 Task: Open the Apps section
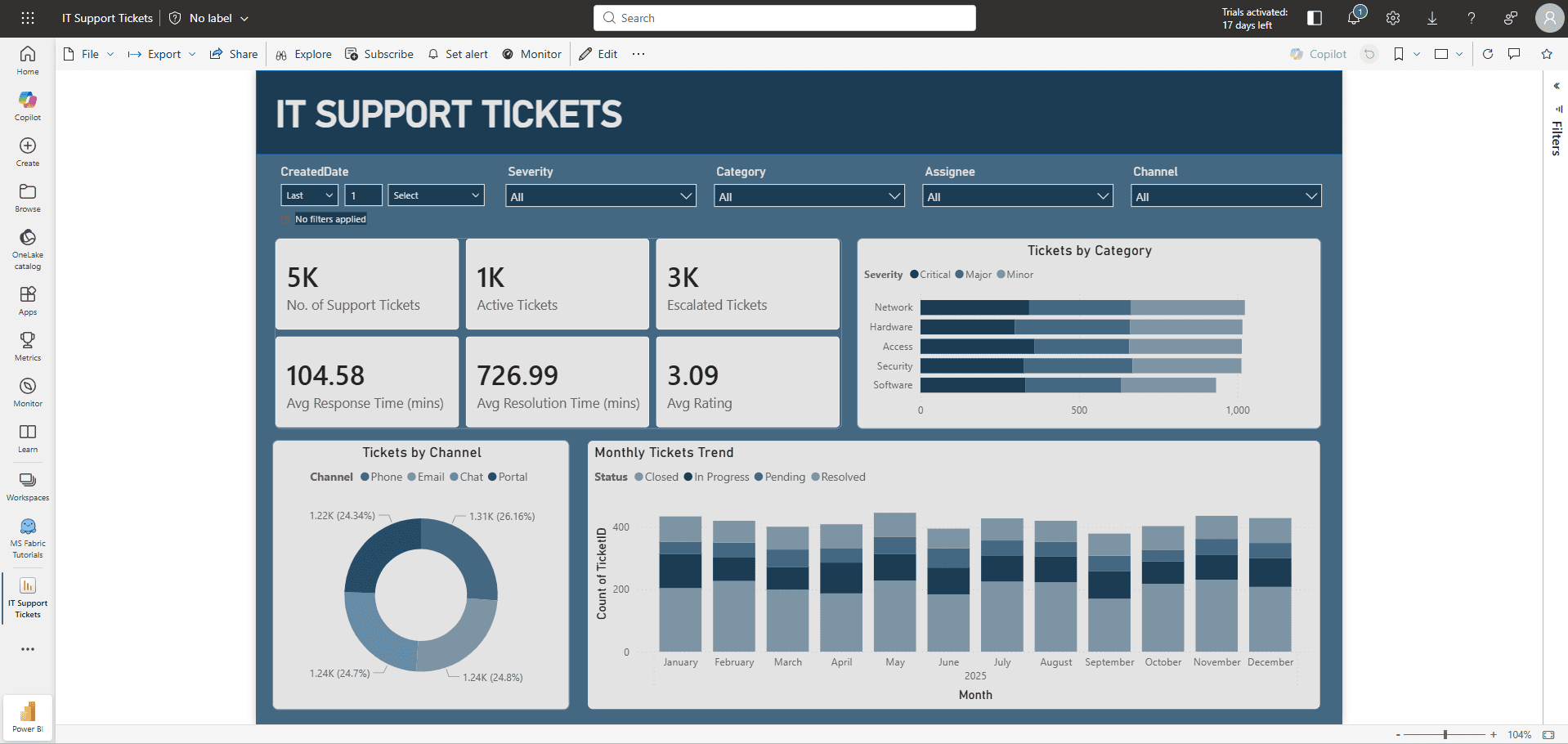pos(27,297)
